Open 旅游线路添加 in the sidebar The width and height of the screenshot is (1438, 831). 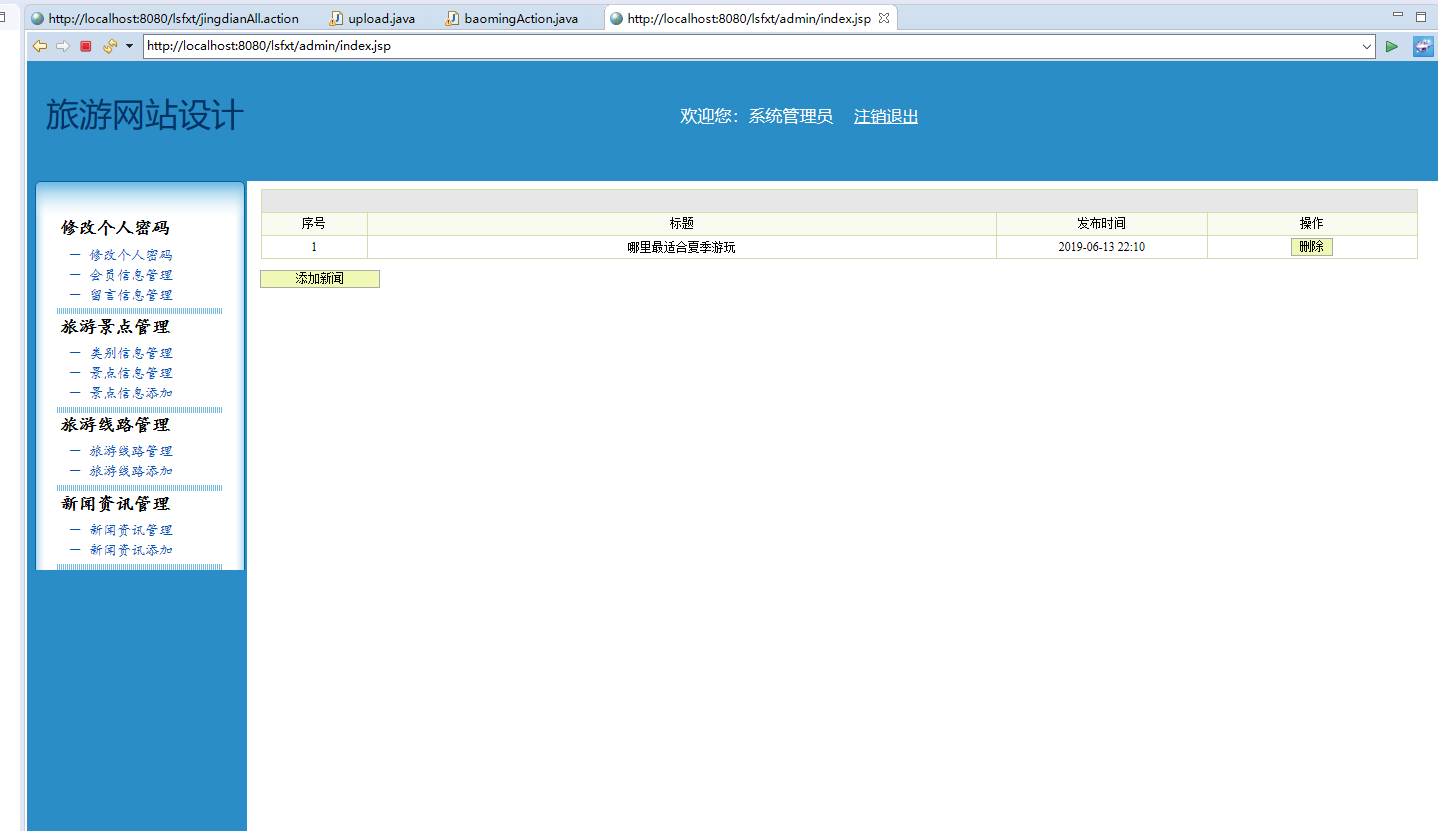point(131,471)
